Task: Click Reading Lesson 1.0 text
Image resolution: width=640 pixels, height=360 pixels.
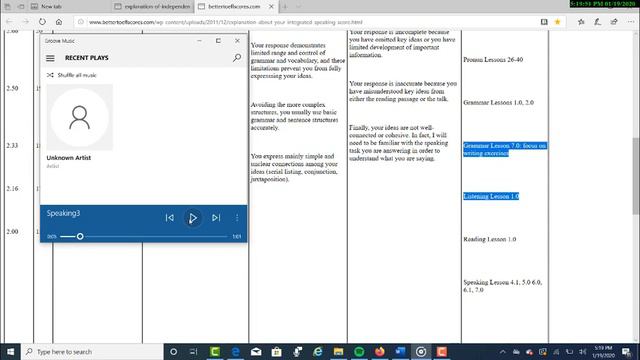Action: pyautogui.click(x=489, y=239)
